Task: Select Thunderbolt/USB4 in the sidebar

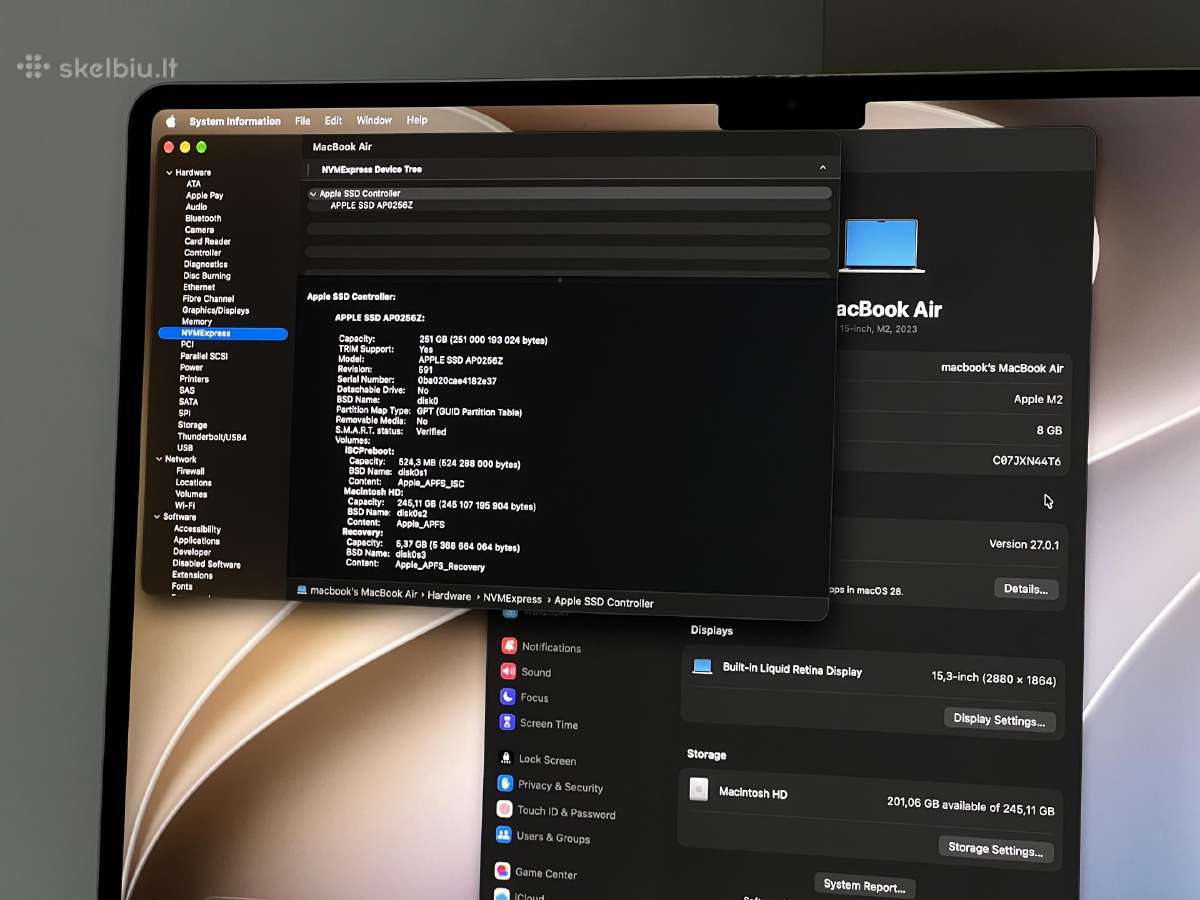Action: click(212, 437)
